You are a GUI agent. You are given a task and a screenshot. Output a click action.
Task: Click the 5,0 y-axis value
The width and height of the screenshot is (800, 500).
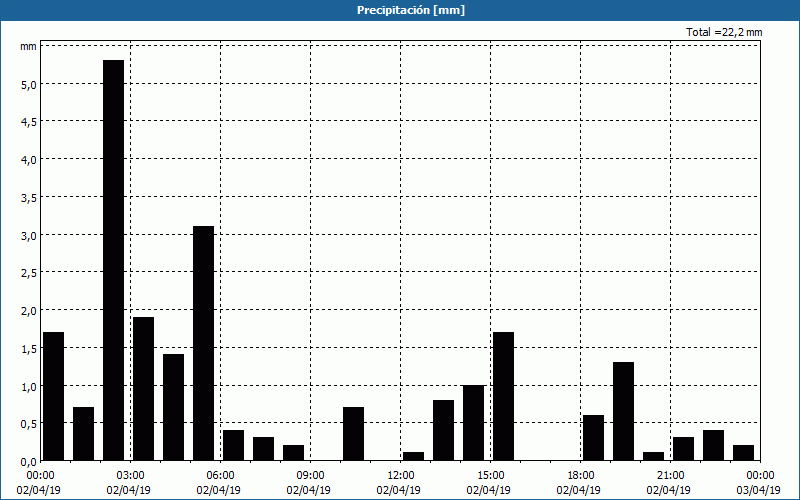29,84
